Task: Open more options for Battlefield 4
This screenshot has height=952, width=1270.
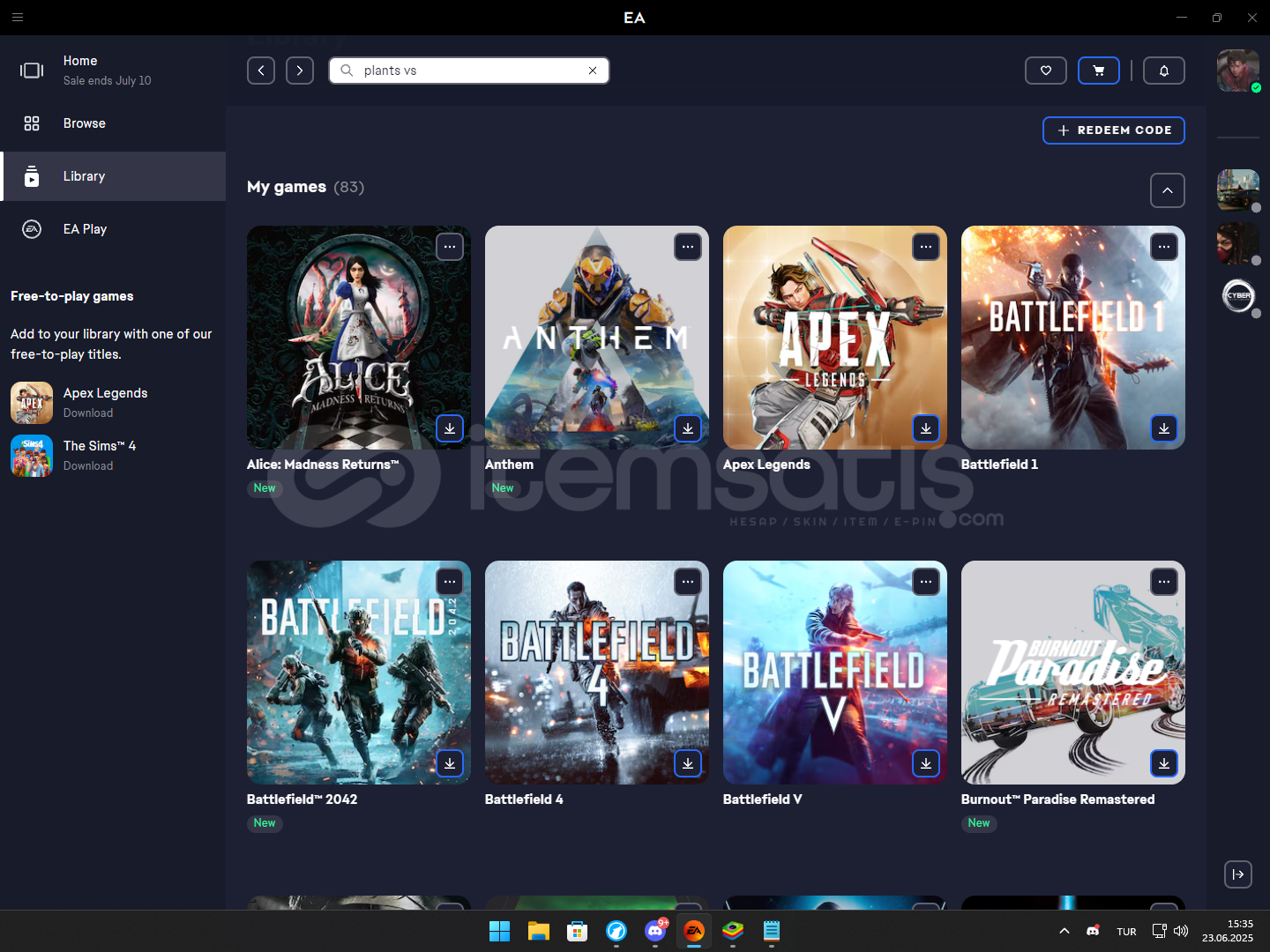Action: [x=688, y=582]
